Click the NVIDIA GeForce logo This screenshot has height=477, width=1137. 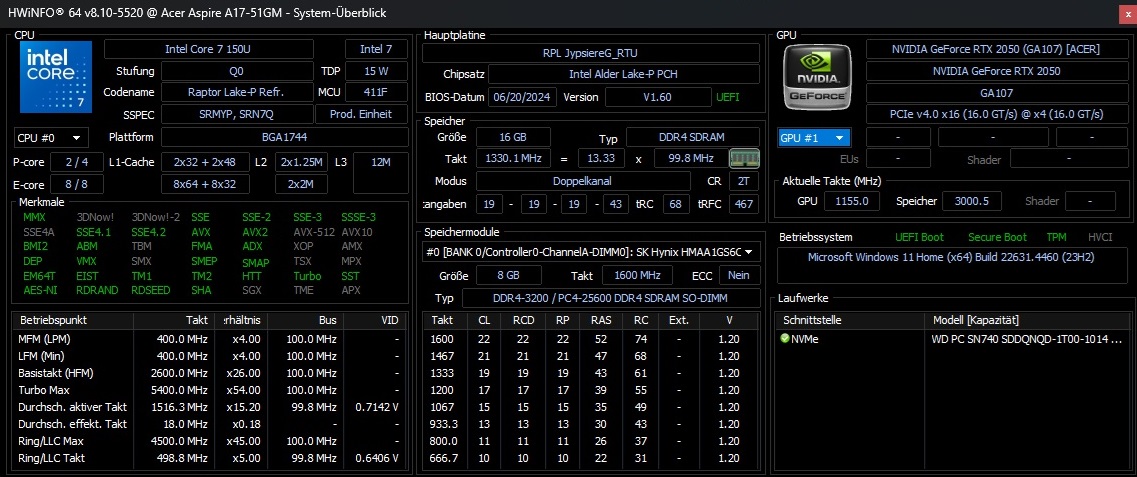point(819,77)
